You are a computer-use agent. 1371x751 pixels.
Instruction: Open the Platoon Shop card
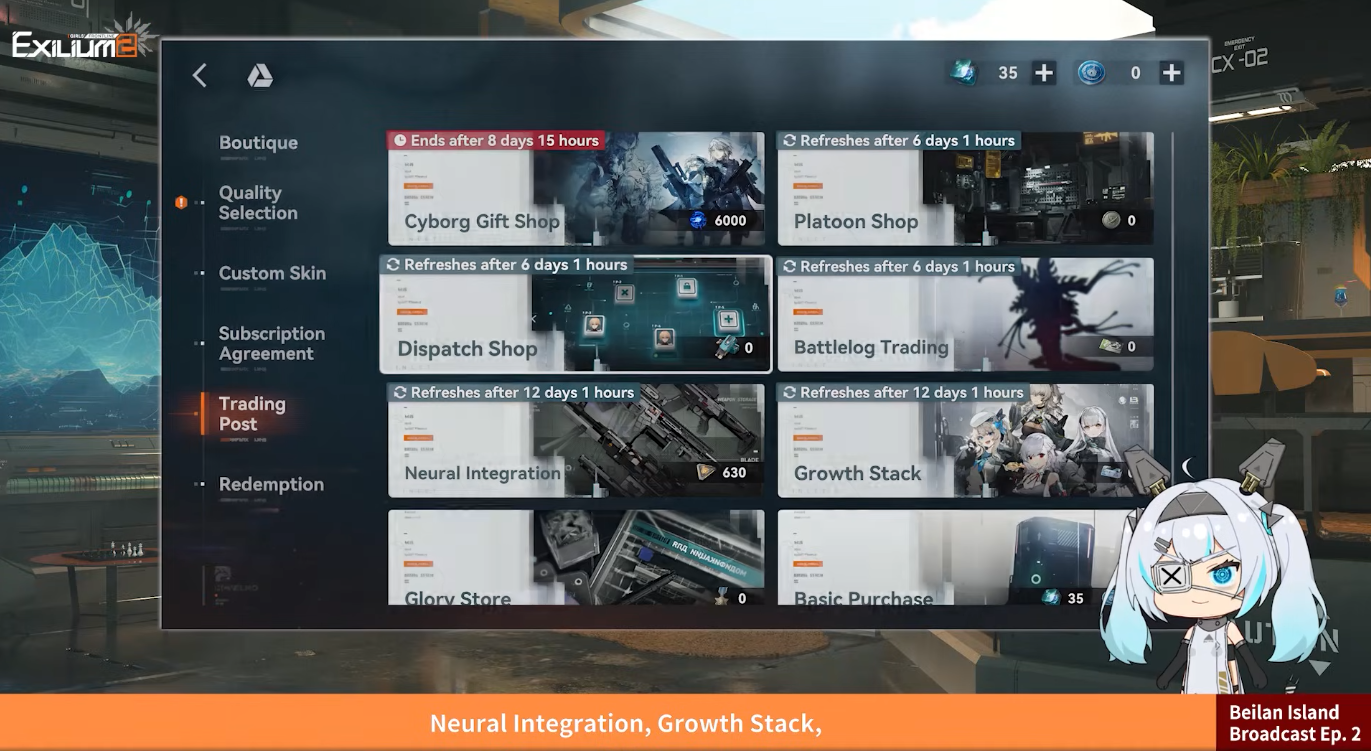(x=966, y=188)
